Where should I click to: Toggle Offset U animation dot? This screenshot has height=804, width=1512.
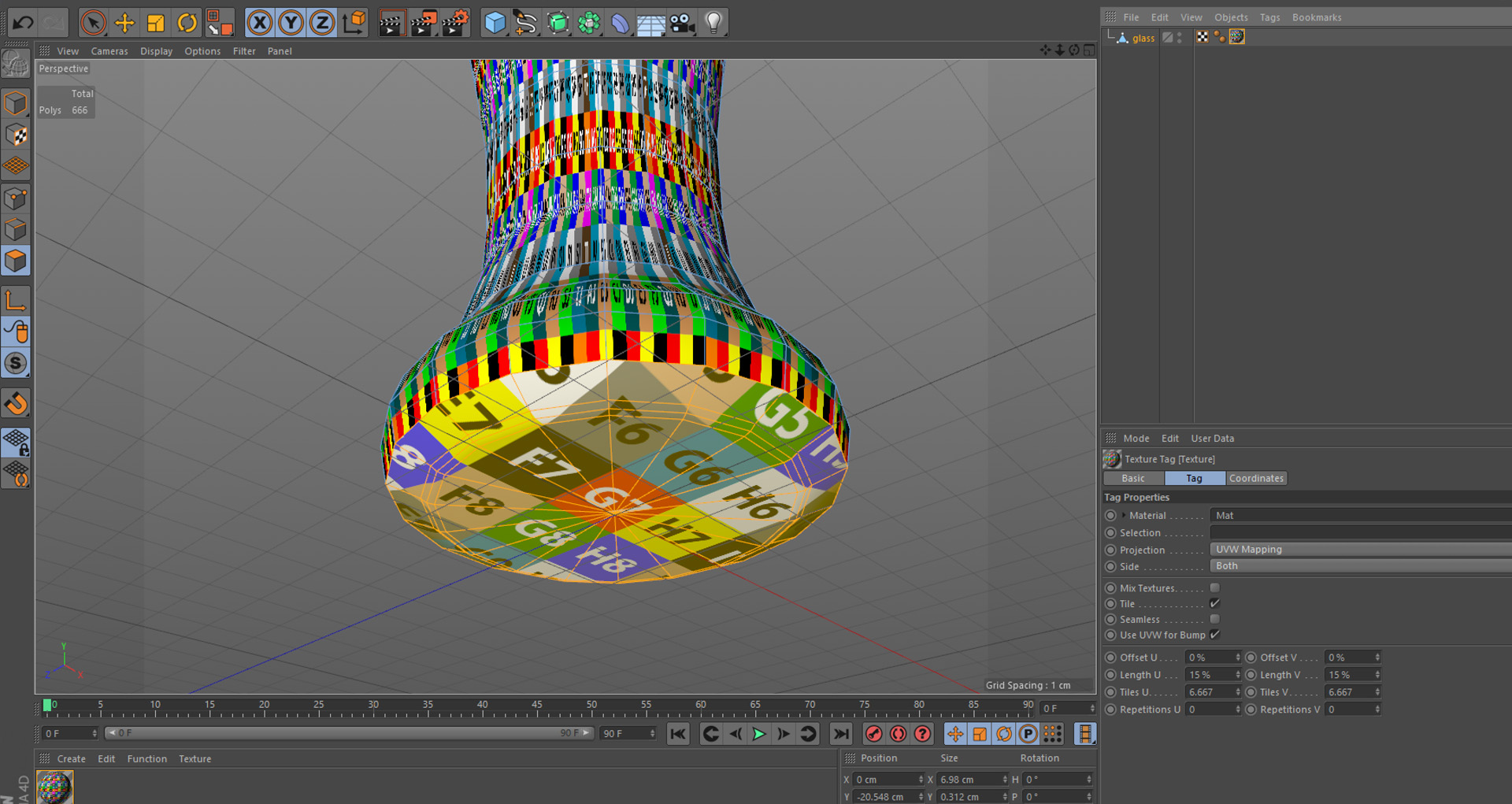click(x=1110, y=658)
